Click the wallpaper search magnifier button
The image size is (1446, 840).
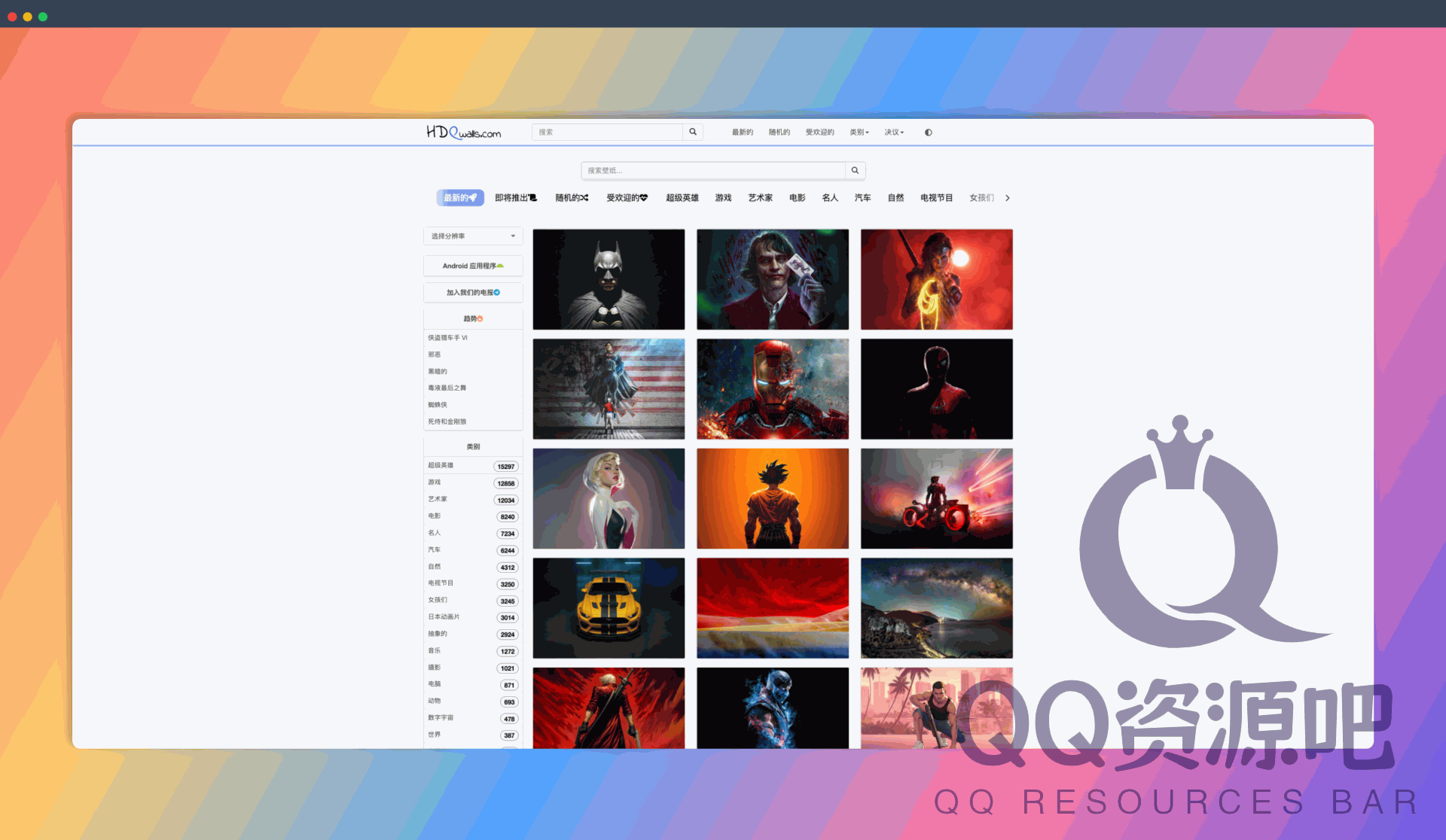click(855, 171)
